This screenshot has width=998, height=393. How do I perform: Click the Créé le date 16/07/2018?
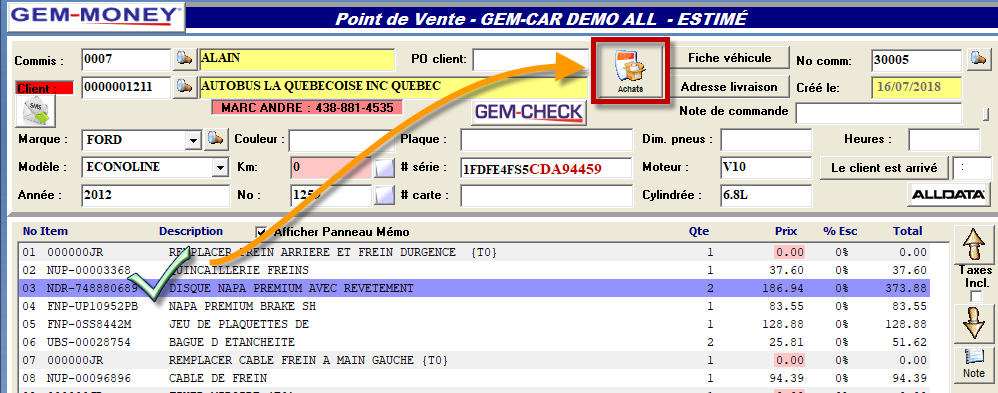pos(917,87)
